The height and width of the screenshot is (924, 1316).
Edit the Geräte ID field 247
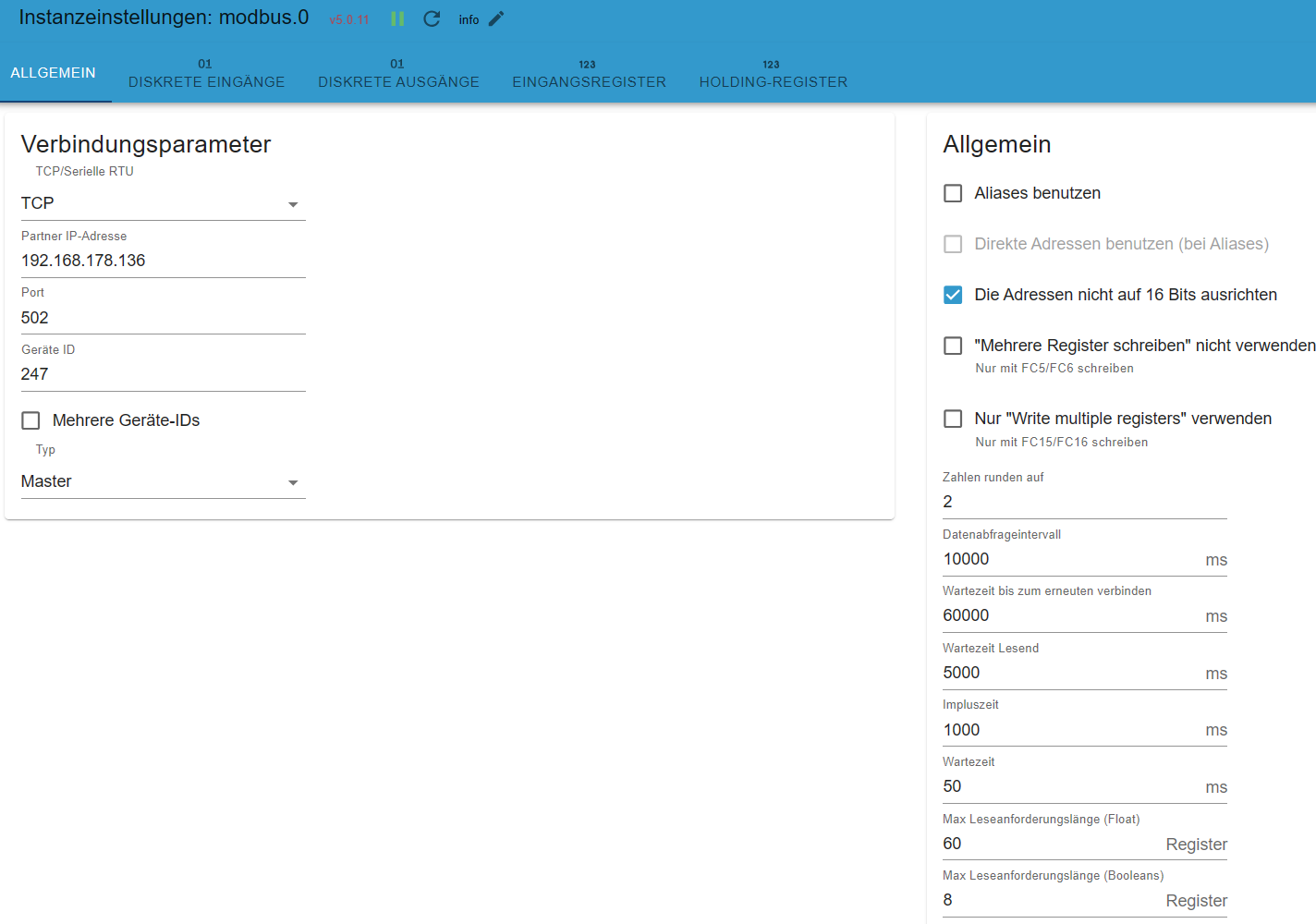click(163, 374)
